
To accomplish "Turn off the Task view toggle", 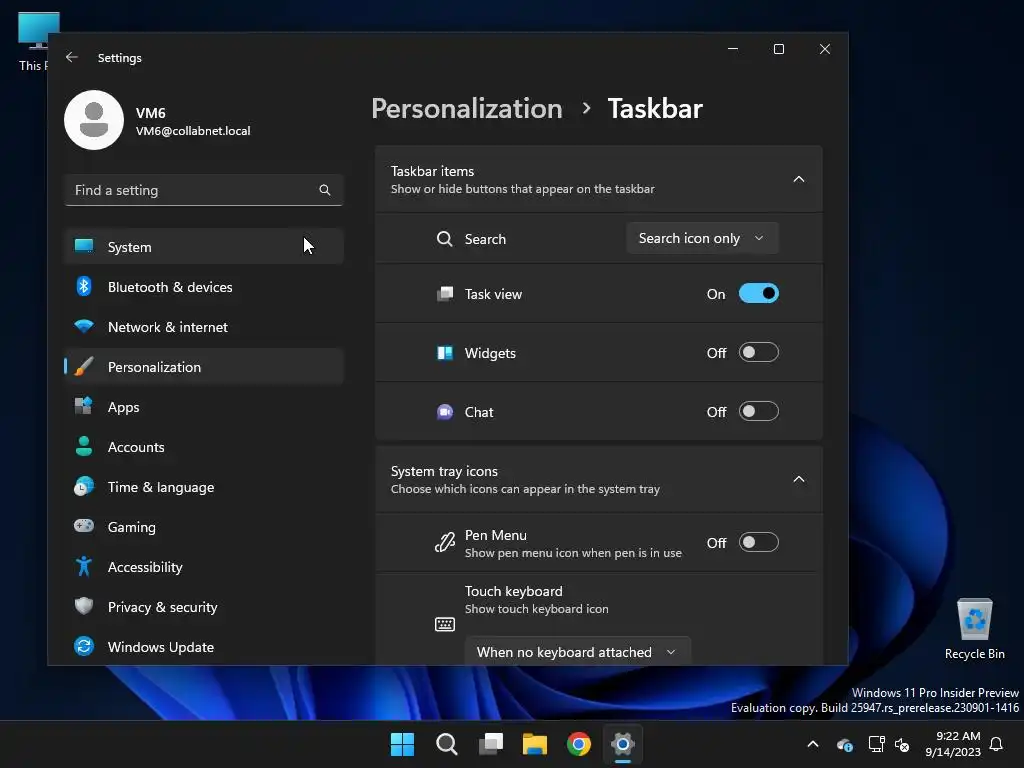I will pyautogui.click(x=759, y=294).
